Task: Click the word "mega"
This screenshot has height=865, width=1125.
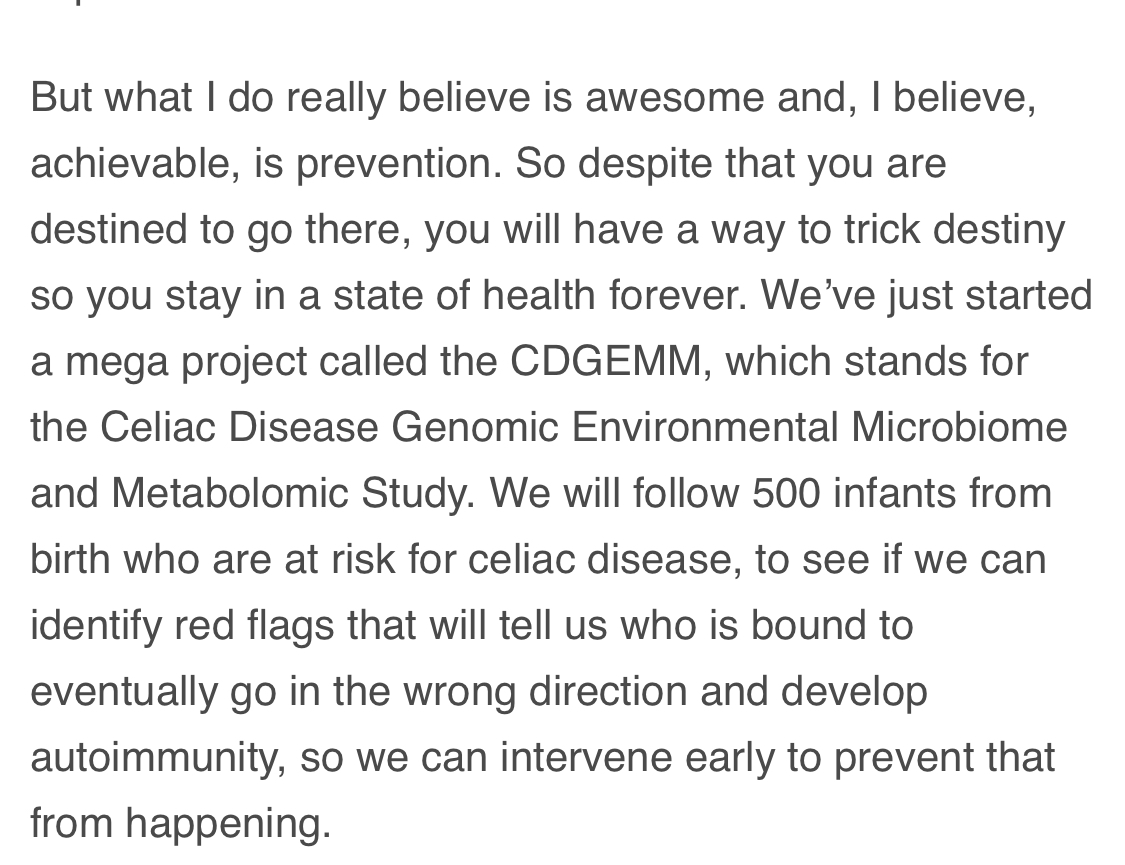Action: click(117, 362)
